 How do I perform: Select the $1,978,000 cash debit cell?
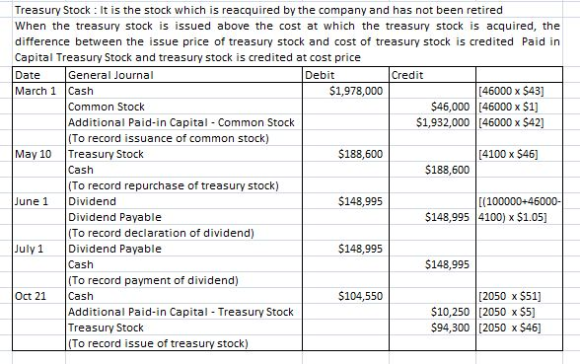point(345,91)
